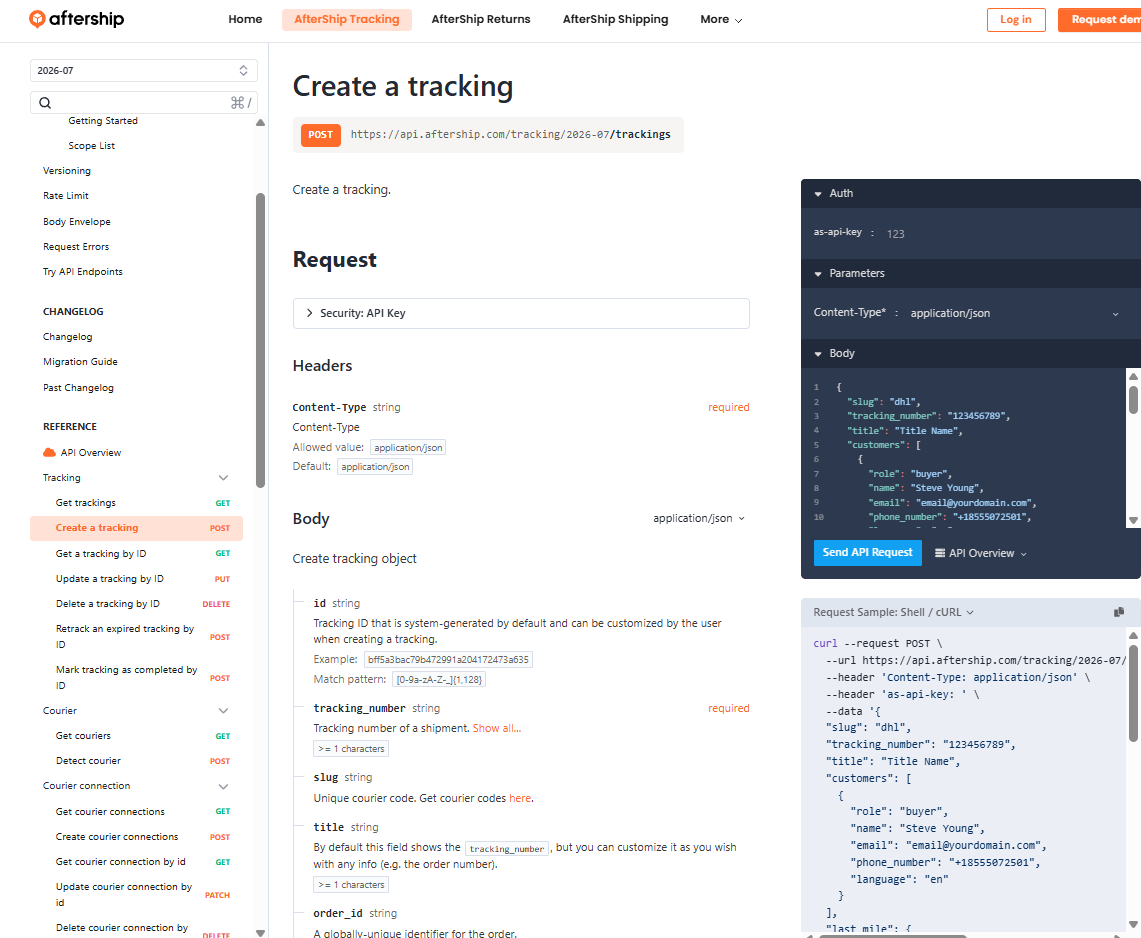Click the request sample code scrollbar
Screen dimensions: 1141x938
point(1133,691)
